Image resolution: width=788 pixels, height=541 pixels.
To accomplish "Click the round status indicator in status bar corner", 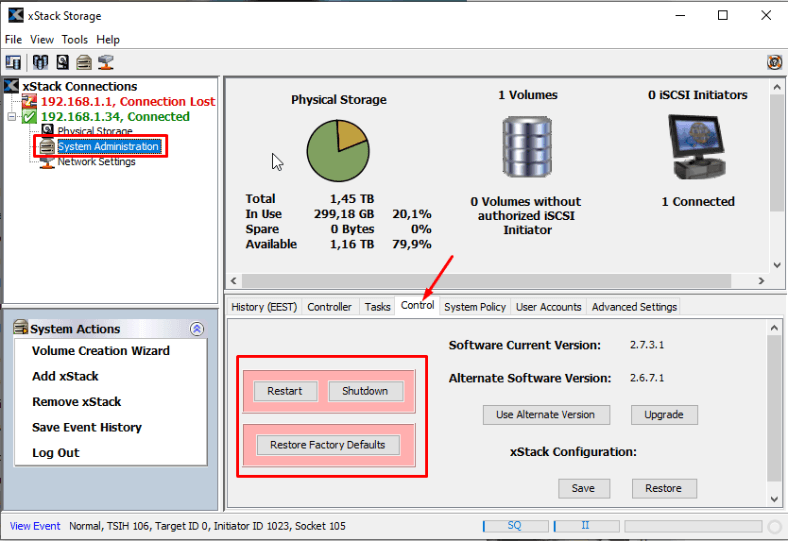I will pyautogui.click(x=775, y=526).
